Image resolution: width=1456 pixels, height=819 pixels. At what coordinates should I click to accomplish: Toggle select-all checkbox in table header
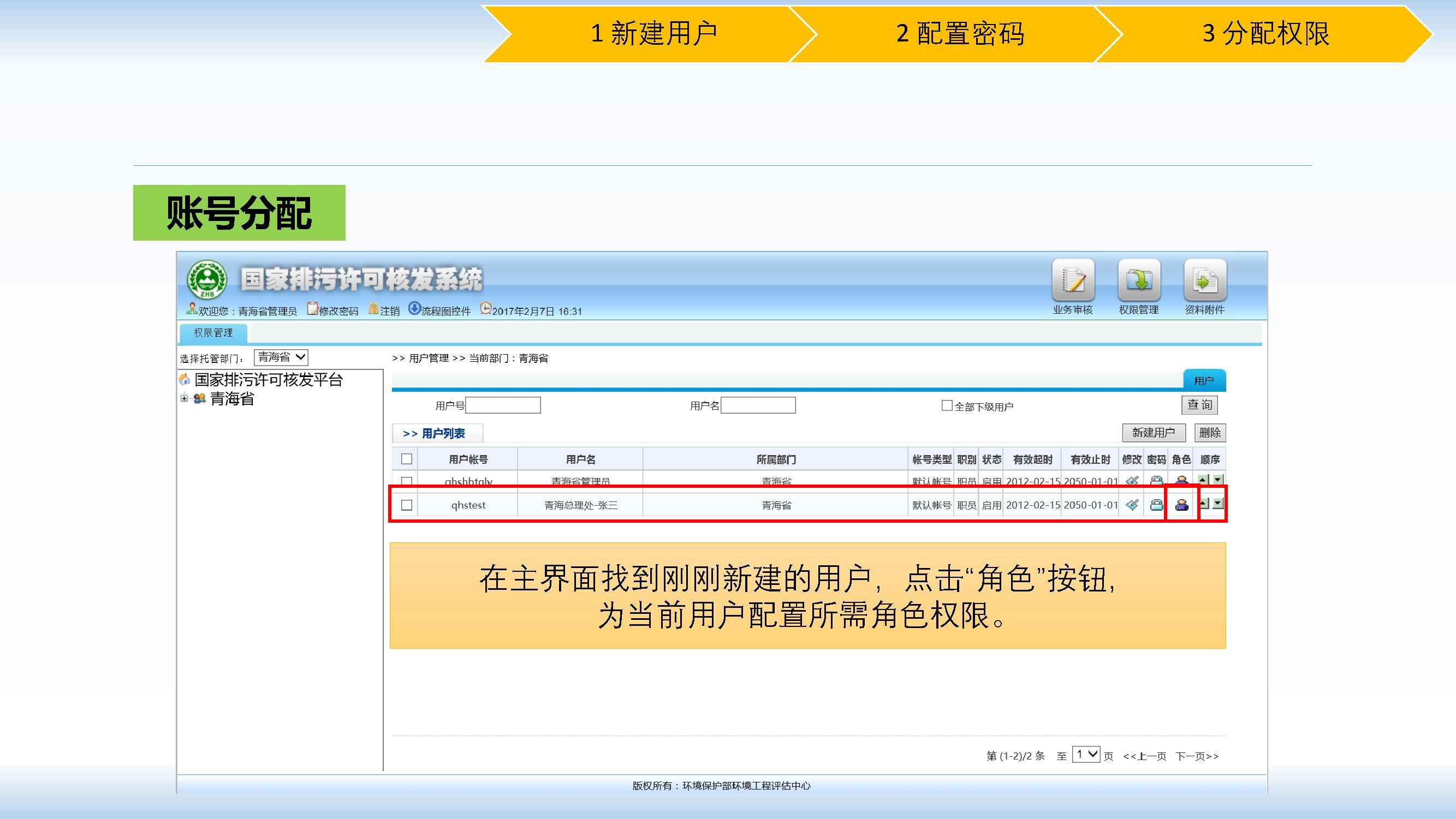click(406, 459)
